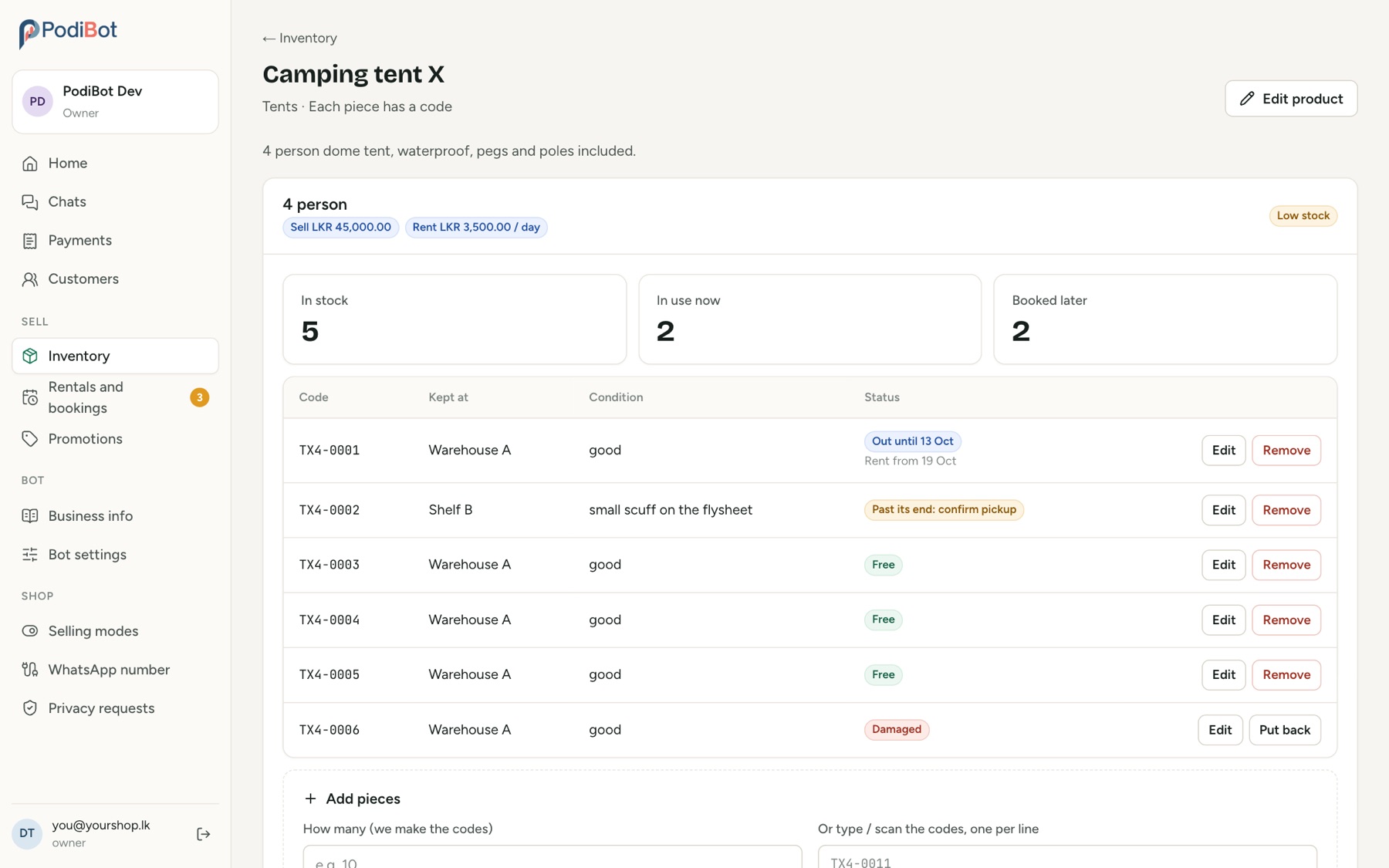Click the Out until 13 Oct status
Viewport: 1389px width, 868px height.
click(912, 441)
